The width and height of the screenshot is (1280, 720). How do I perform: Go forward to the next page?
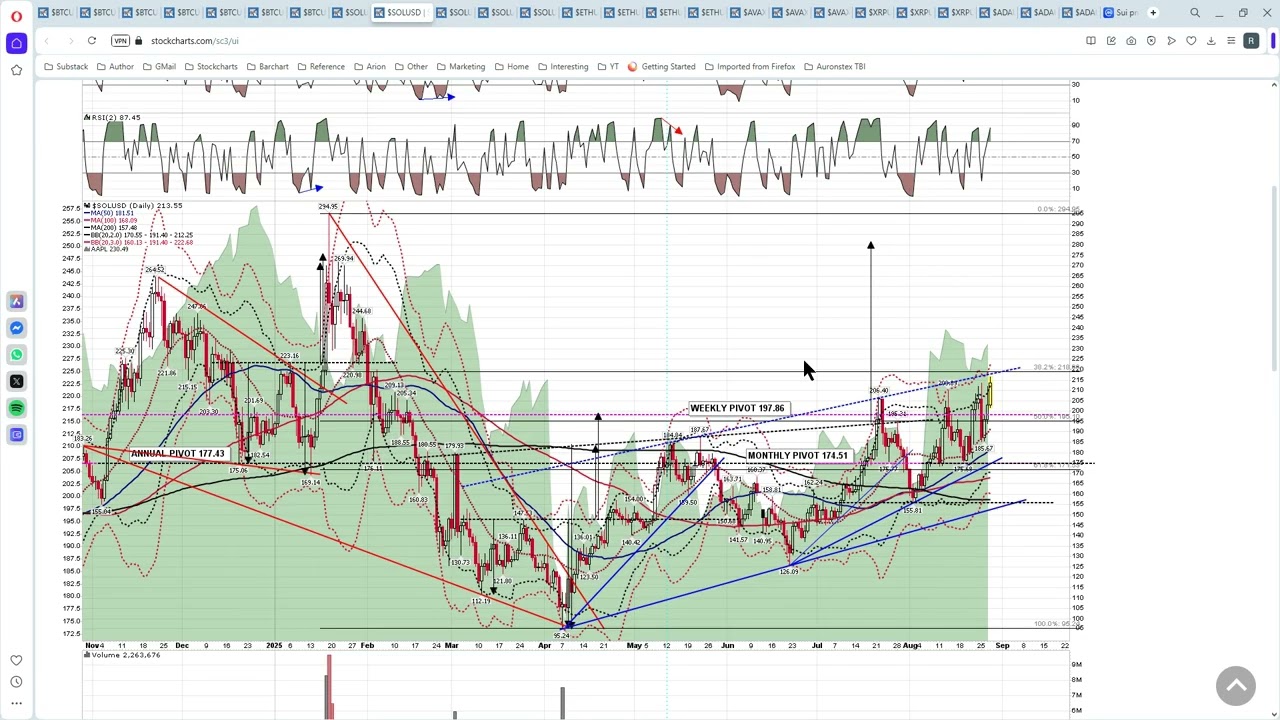coord(70,41)
